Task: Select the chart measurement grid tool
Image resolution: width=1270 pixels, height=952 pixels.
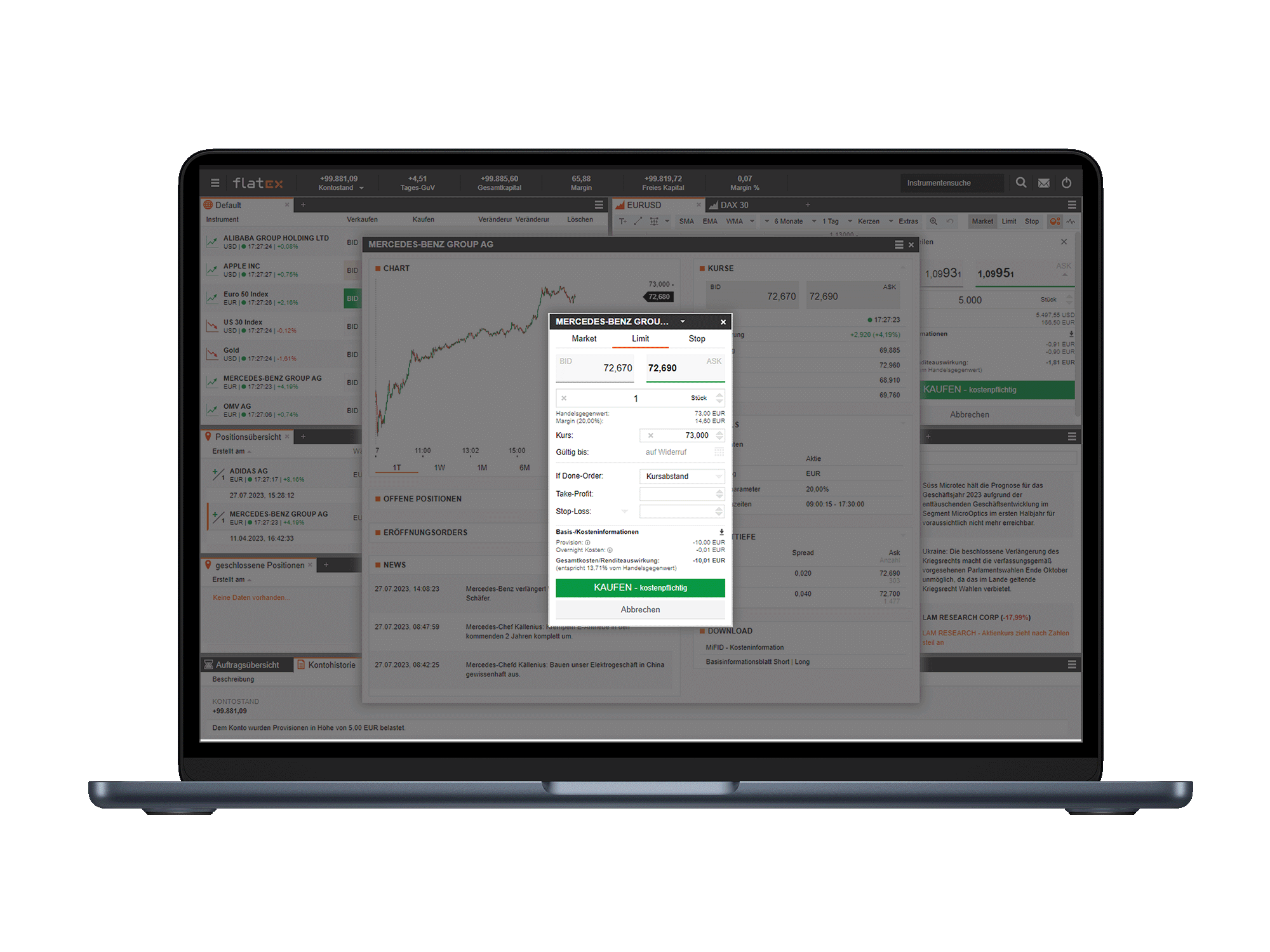Action: pos(654,221)
